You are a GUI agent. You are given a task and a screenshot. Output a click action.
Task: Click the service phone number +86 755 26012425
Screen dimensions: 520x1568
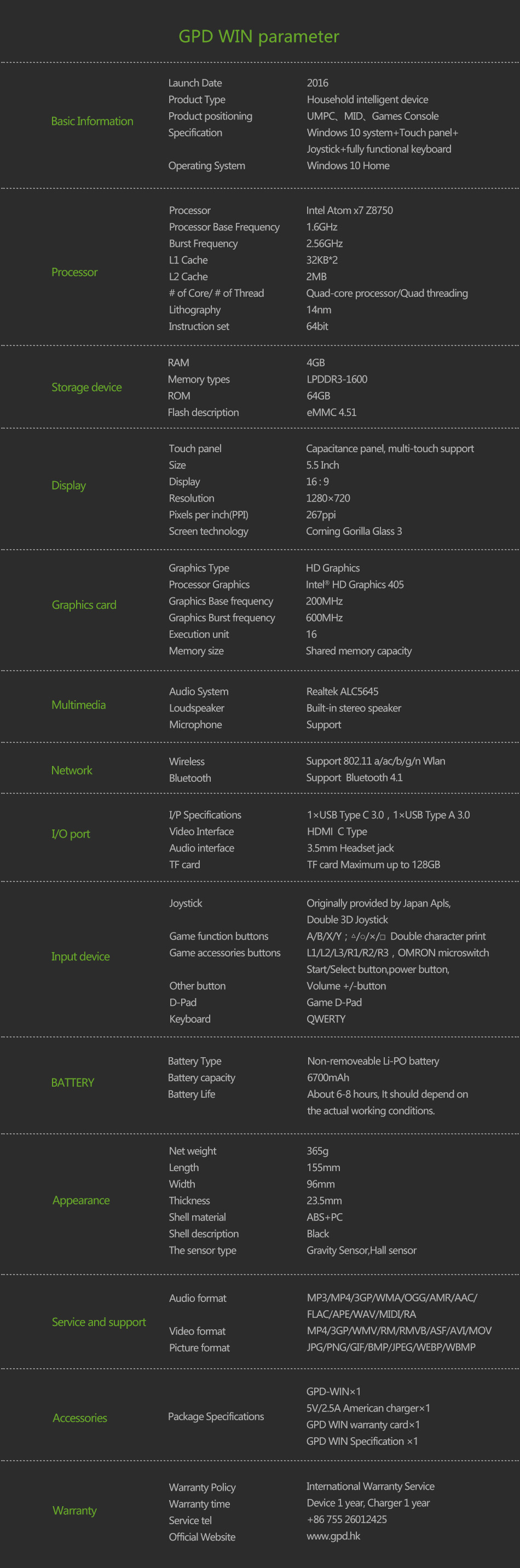point(346,1519)
